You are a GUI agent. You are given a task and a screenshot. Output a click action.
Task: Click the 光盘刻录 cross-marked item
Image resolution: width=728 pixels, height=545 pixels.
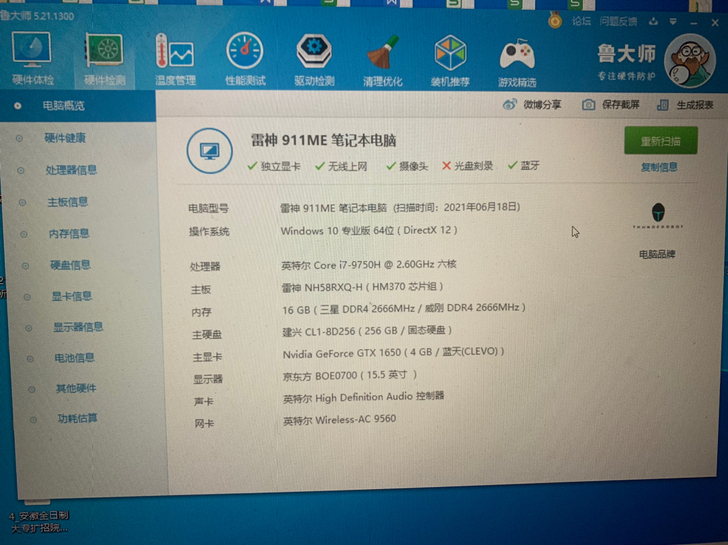[x=468, y=166]
